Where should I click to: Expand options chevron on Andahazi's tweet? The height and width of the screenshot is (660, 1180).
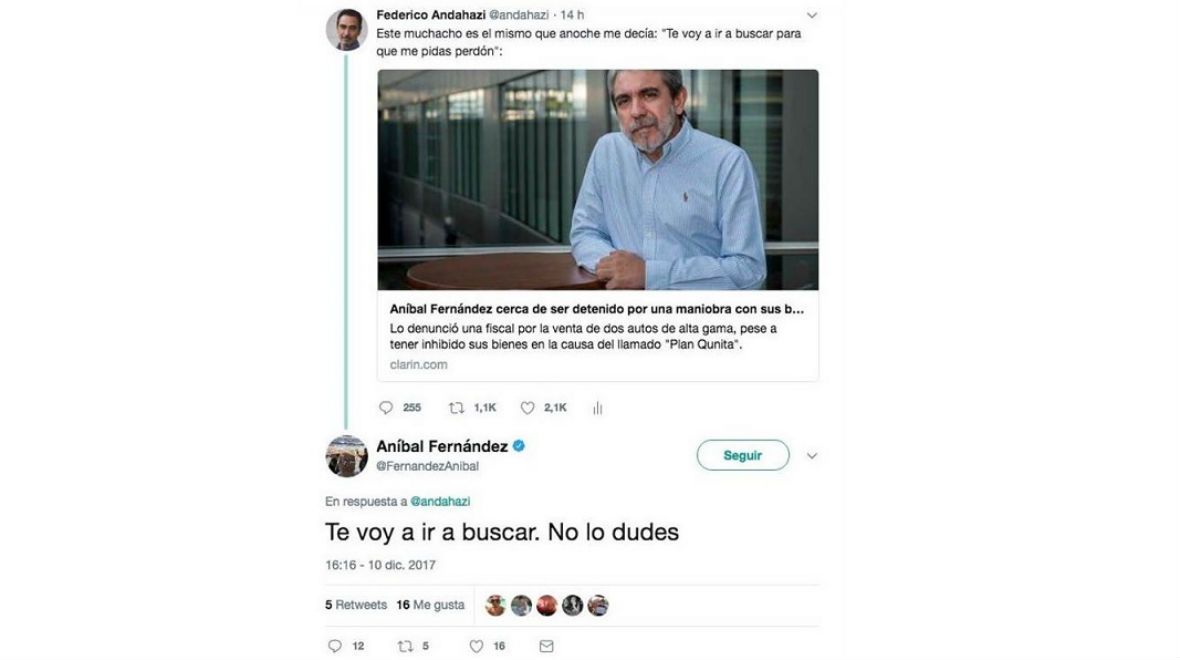[x=811, y=15]
